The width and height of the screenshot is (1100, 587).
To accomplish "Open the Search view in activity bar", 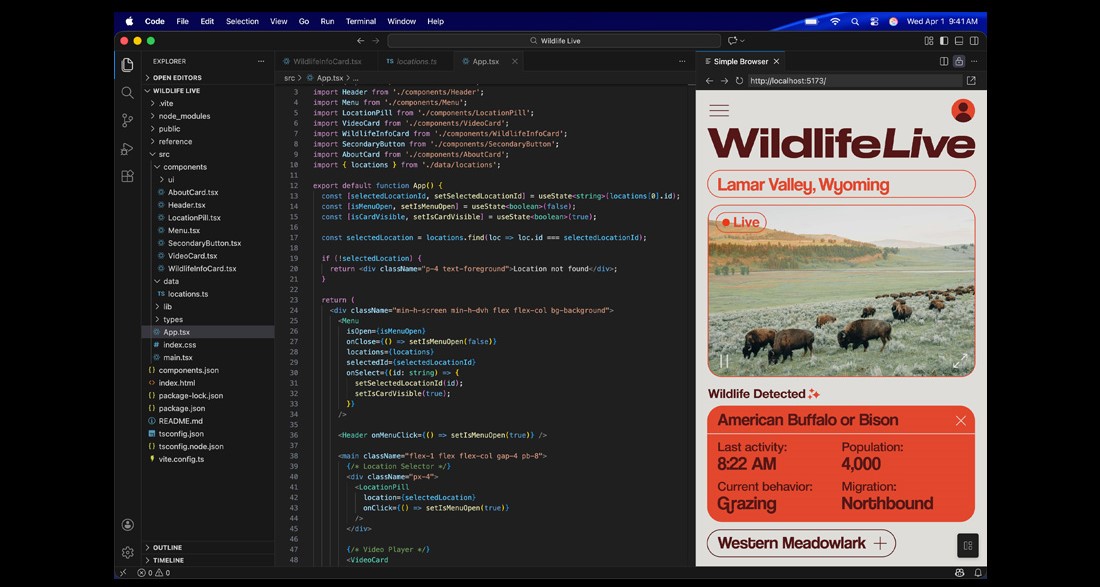I will click(127, 93).
